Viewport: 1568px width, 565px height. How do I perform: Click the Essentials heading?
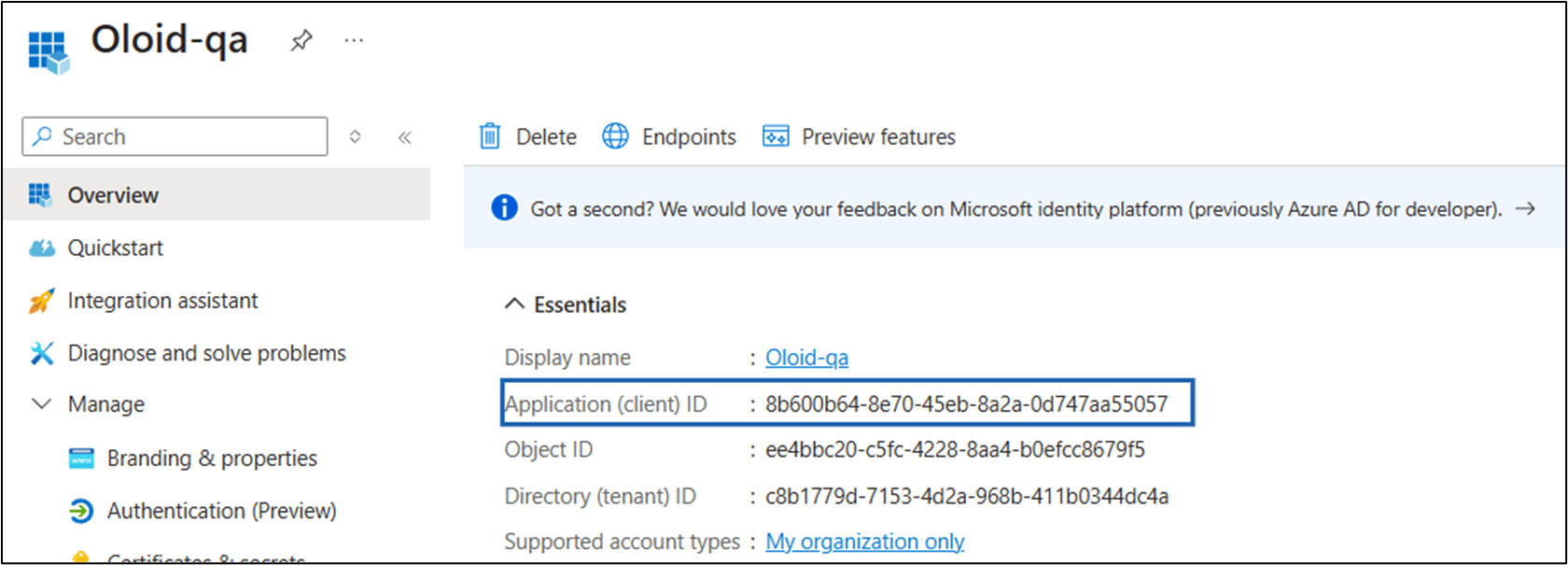(x=580, y=304)
